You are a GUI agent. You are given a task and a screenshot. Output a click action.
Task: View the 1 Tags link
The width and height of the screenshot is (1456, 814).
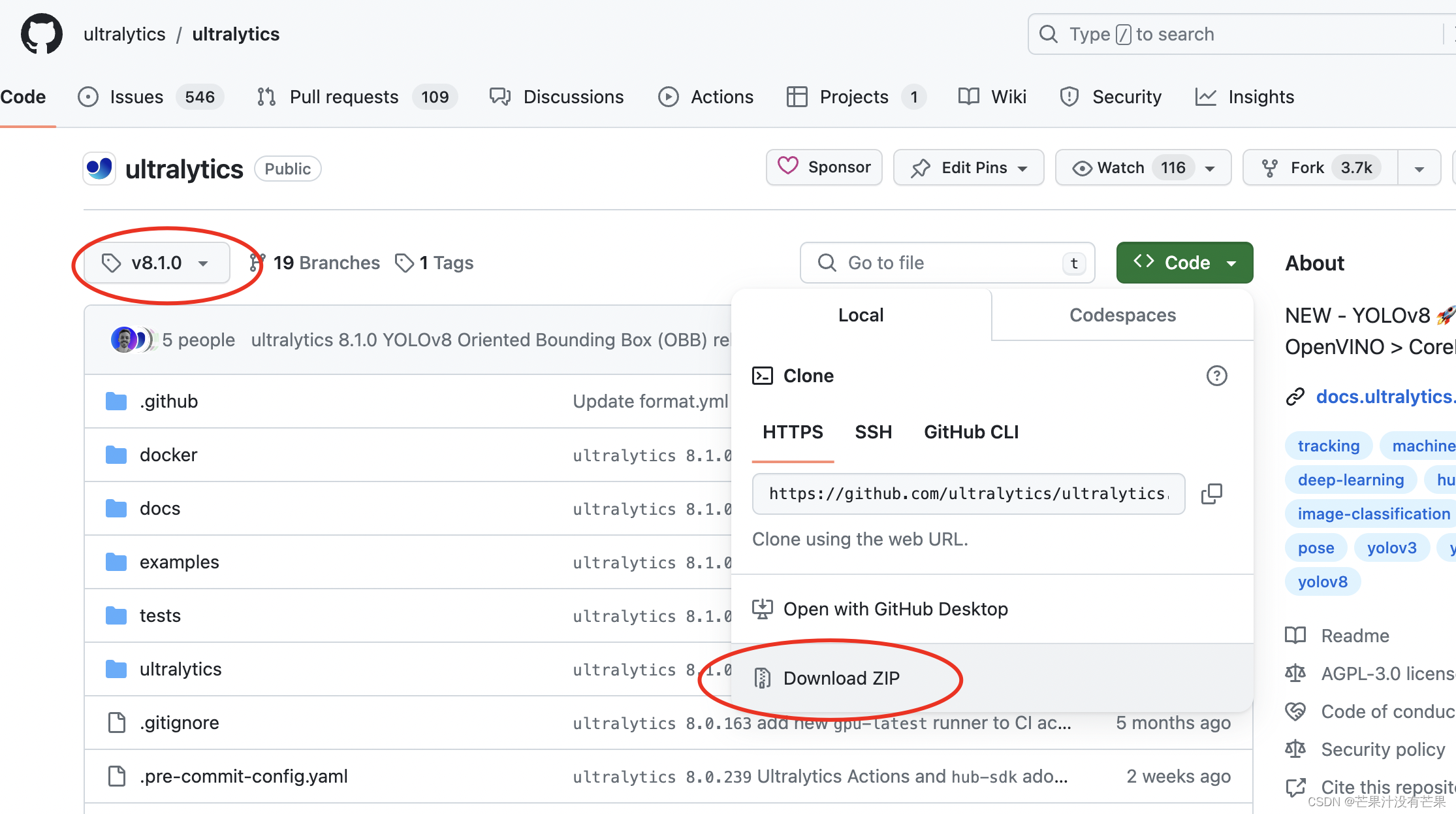pyautogui.click(x=435, y=263)
